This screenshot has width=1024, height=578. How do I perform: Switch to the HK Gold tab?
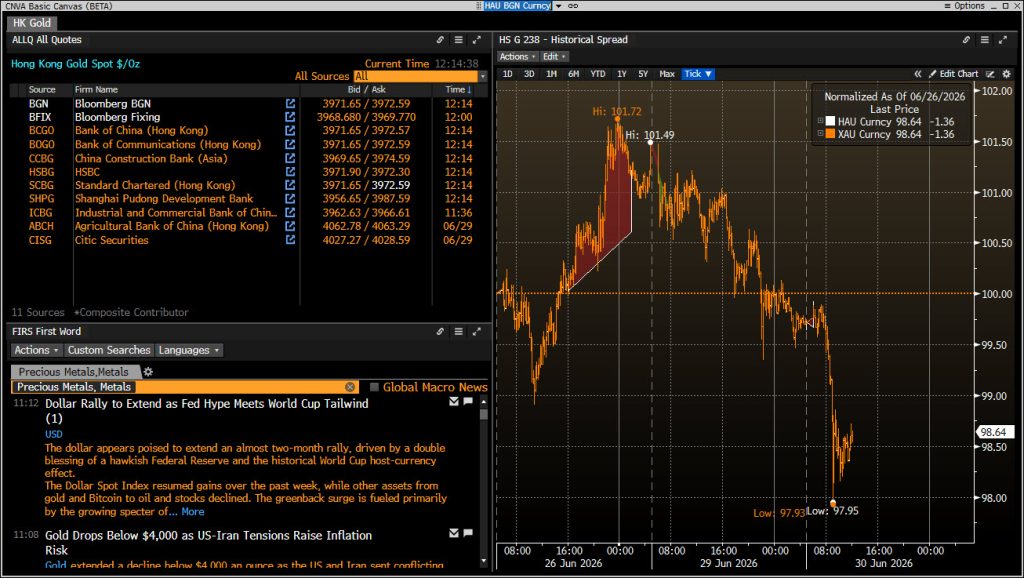point(31,23)
